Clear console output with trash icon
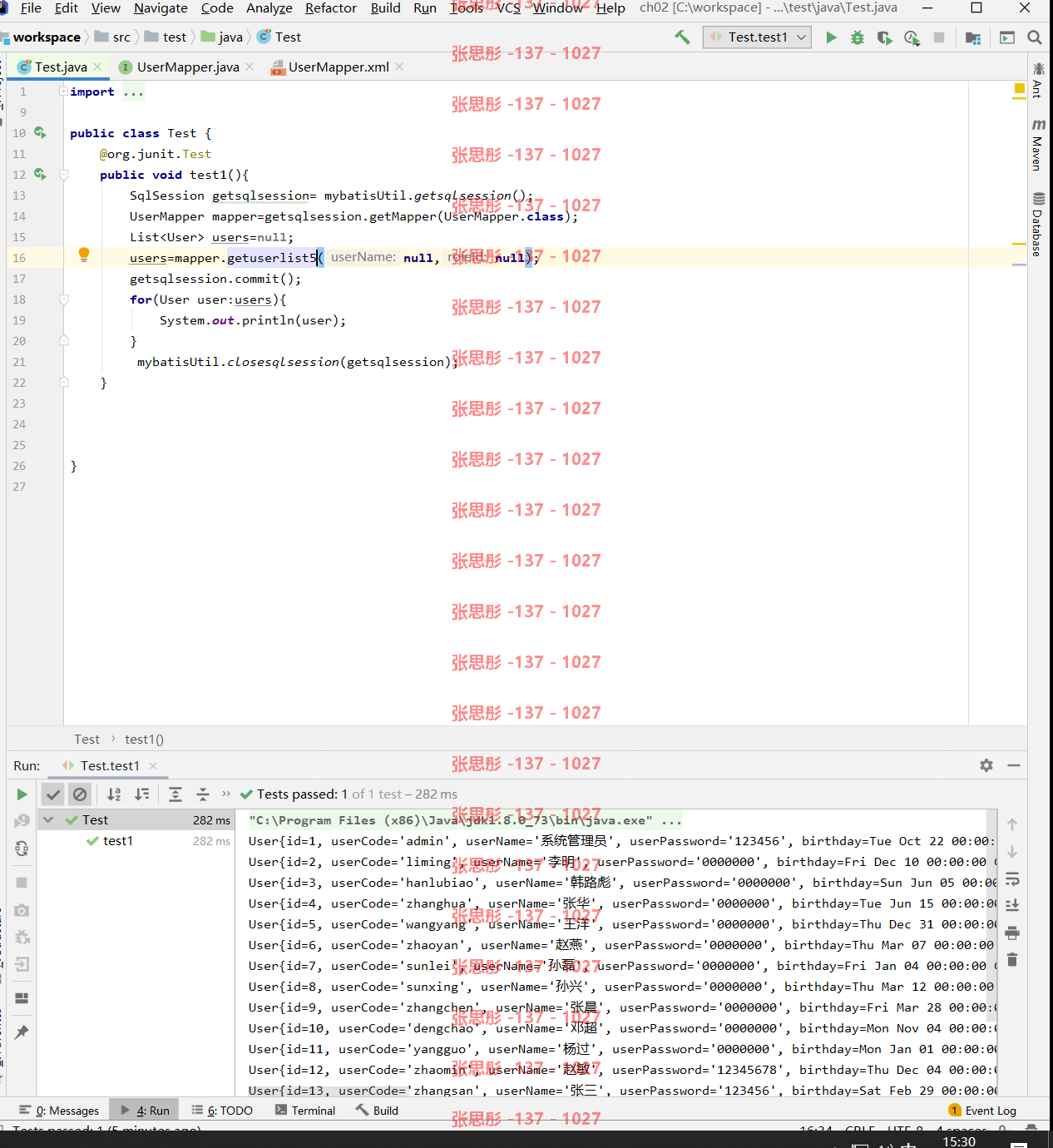Viewport: 1053px width, 1148px height. (x=1012, y=960)
